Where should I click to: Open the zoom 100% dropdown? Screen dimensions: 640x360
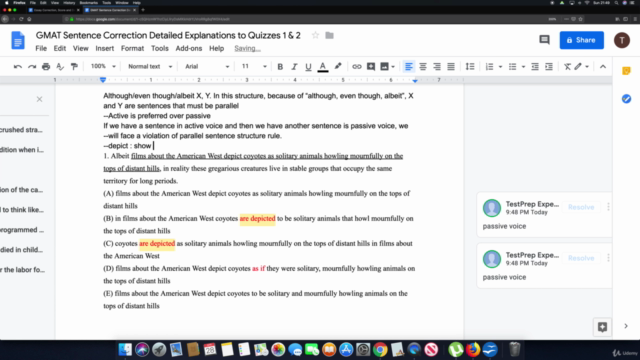click(x=103, y=66)
